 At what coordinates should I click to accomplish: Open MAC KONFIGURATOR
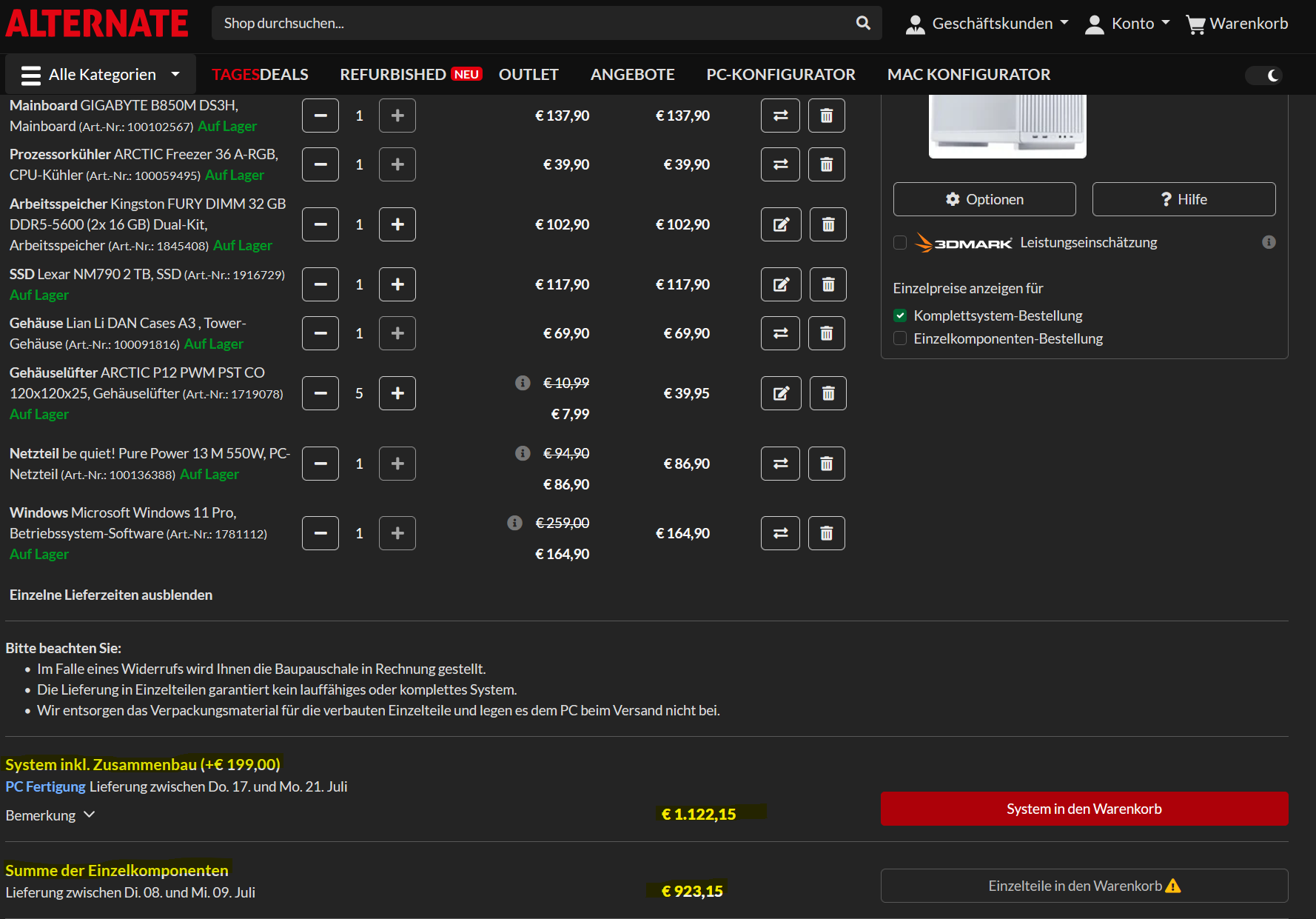point(969,75)
